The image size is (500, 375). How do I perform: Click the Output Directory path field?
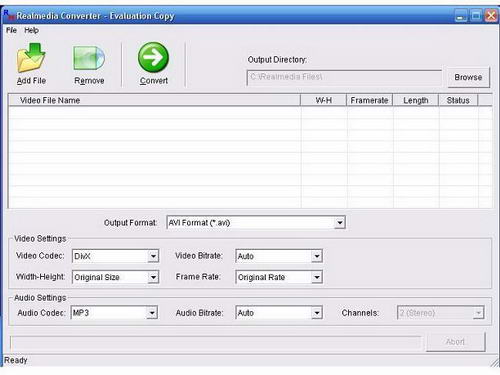(x=344, y=77)
